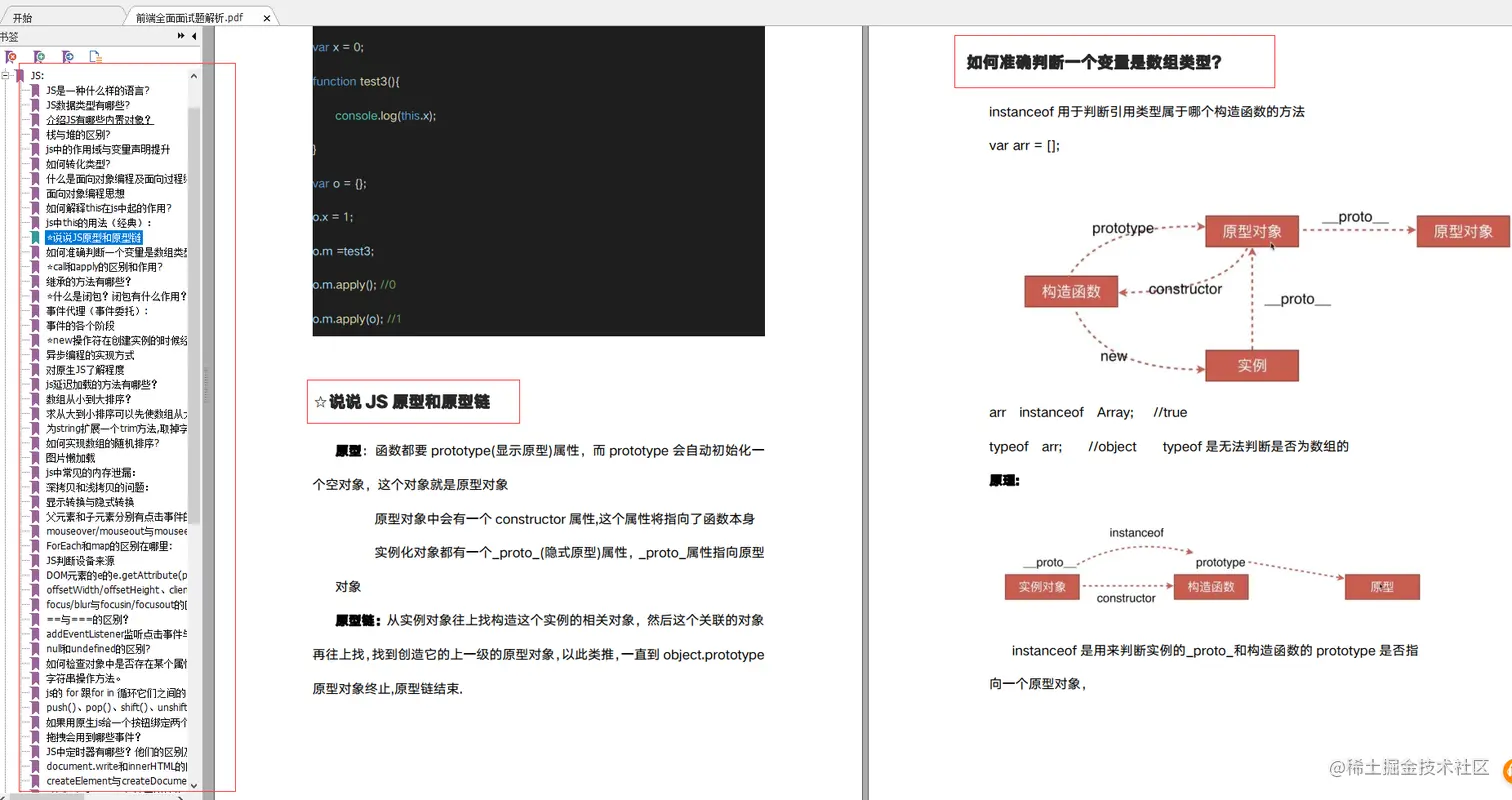Open bookmark 显示转换与隐式转换
Viewport: 1512px width, 800px height.
90,502
